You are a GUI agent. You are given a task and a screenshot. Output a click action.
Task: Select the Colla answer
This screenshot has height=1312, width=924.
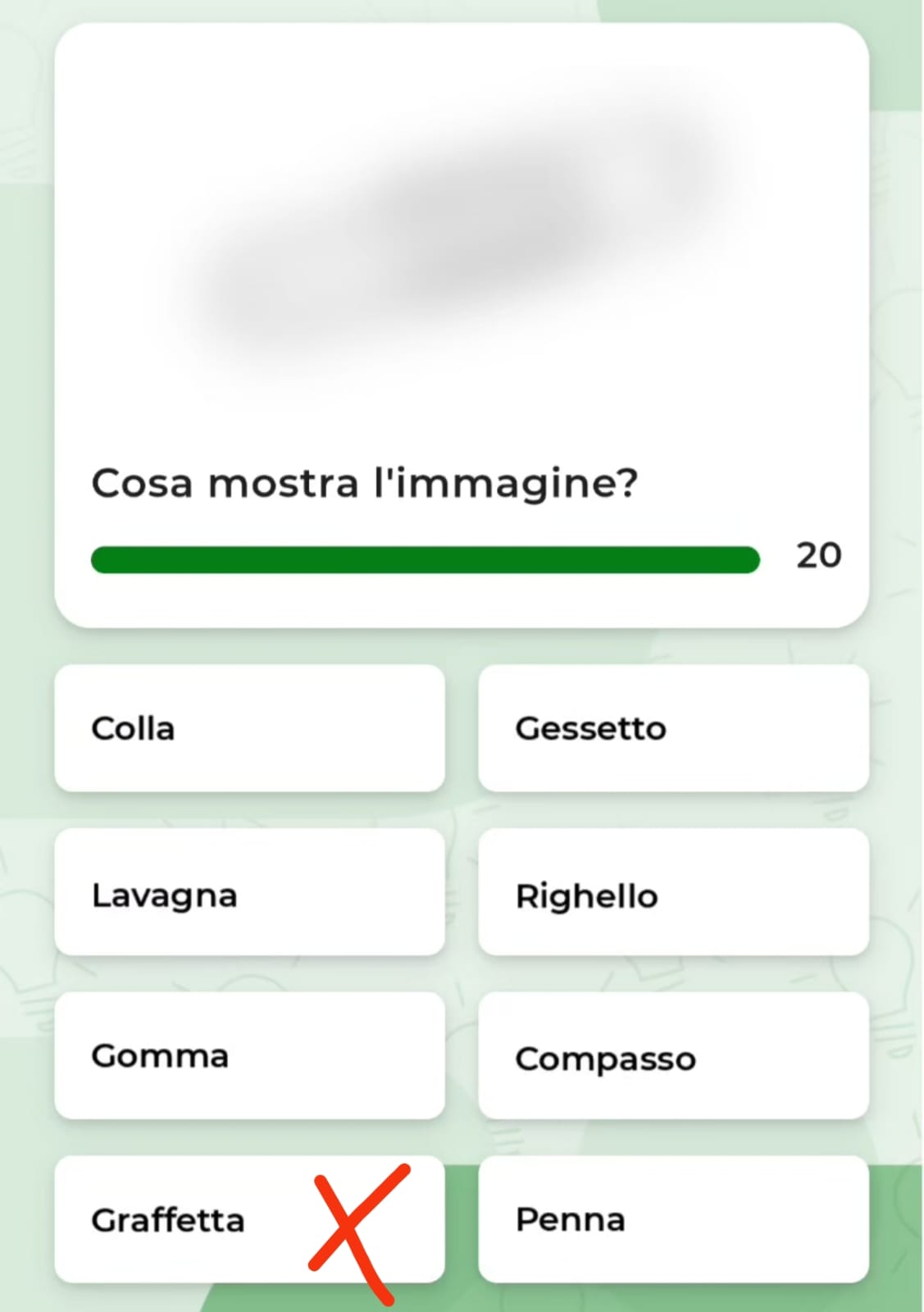point(249,728)
